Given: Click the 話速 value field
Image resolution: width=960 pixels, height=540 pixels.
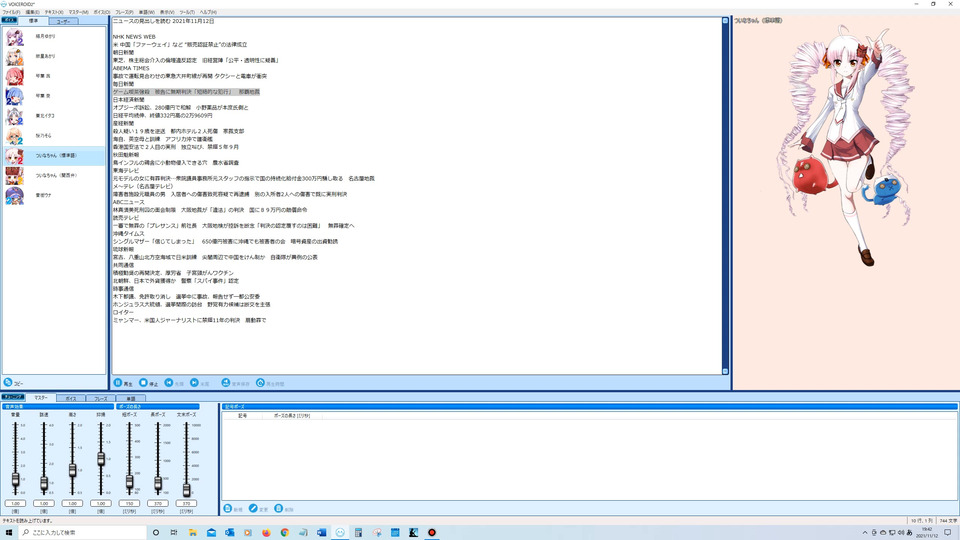Looking at the screenshot, I should pyautogui.click(x=44, y=503).
